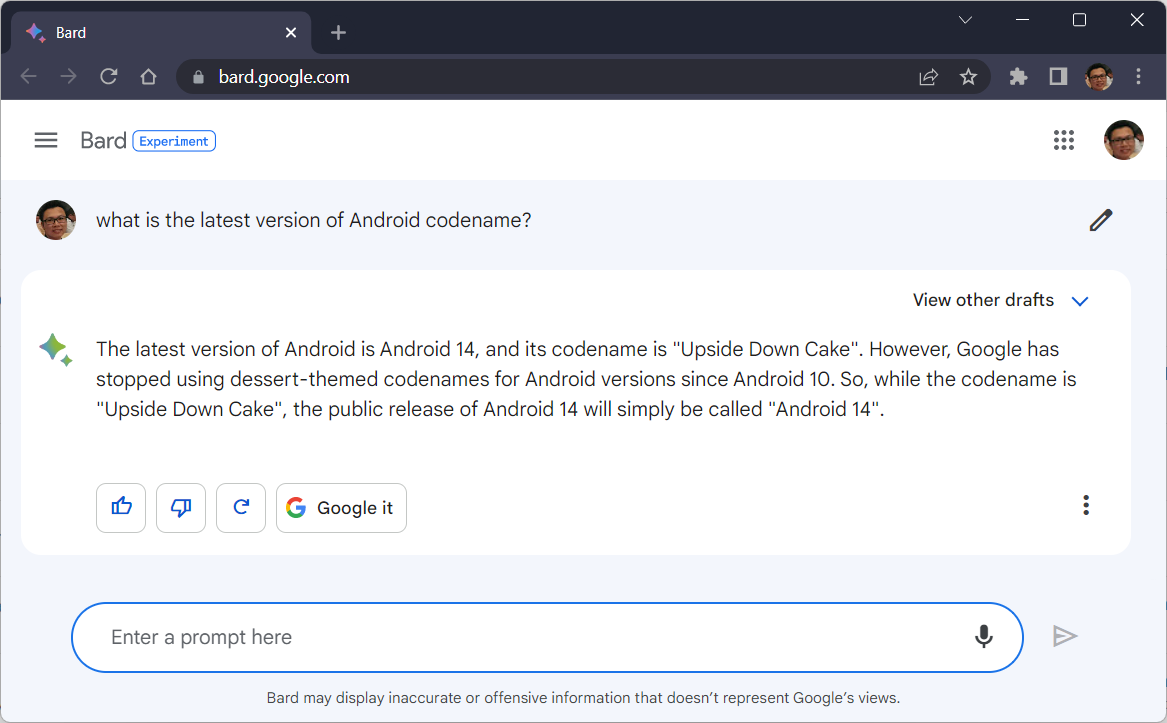
Task: Edit the prompt with pencil icon
Action: [x=1101, y=220]
